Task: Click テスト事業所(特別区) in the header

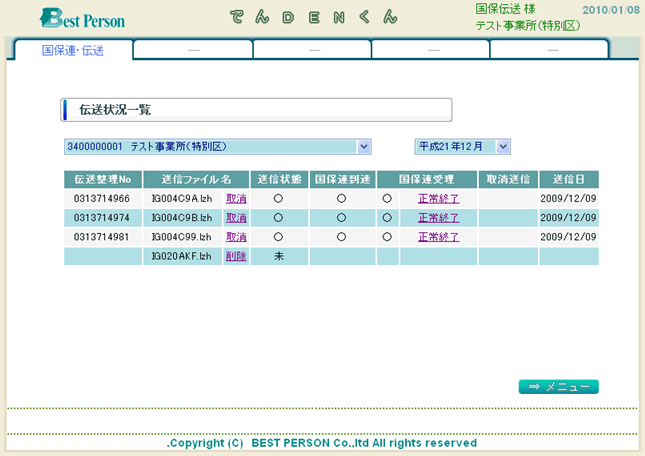Action: pos(528,25)
